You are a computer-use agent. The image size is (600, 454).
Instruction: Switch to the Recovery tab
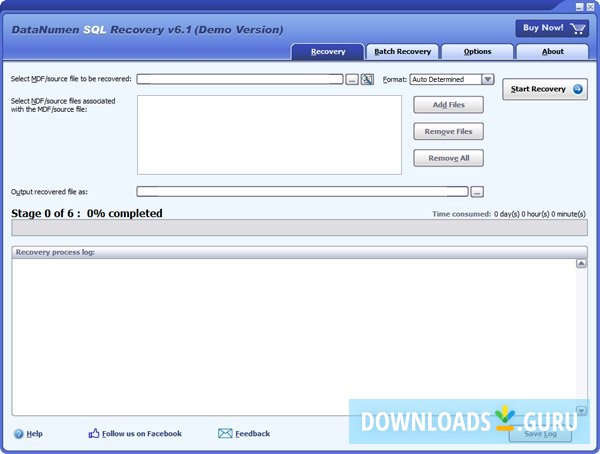(x=328, y=52)
